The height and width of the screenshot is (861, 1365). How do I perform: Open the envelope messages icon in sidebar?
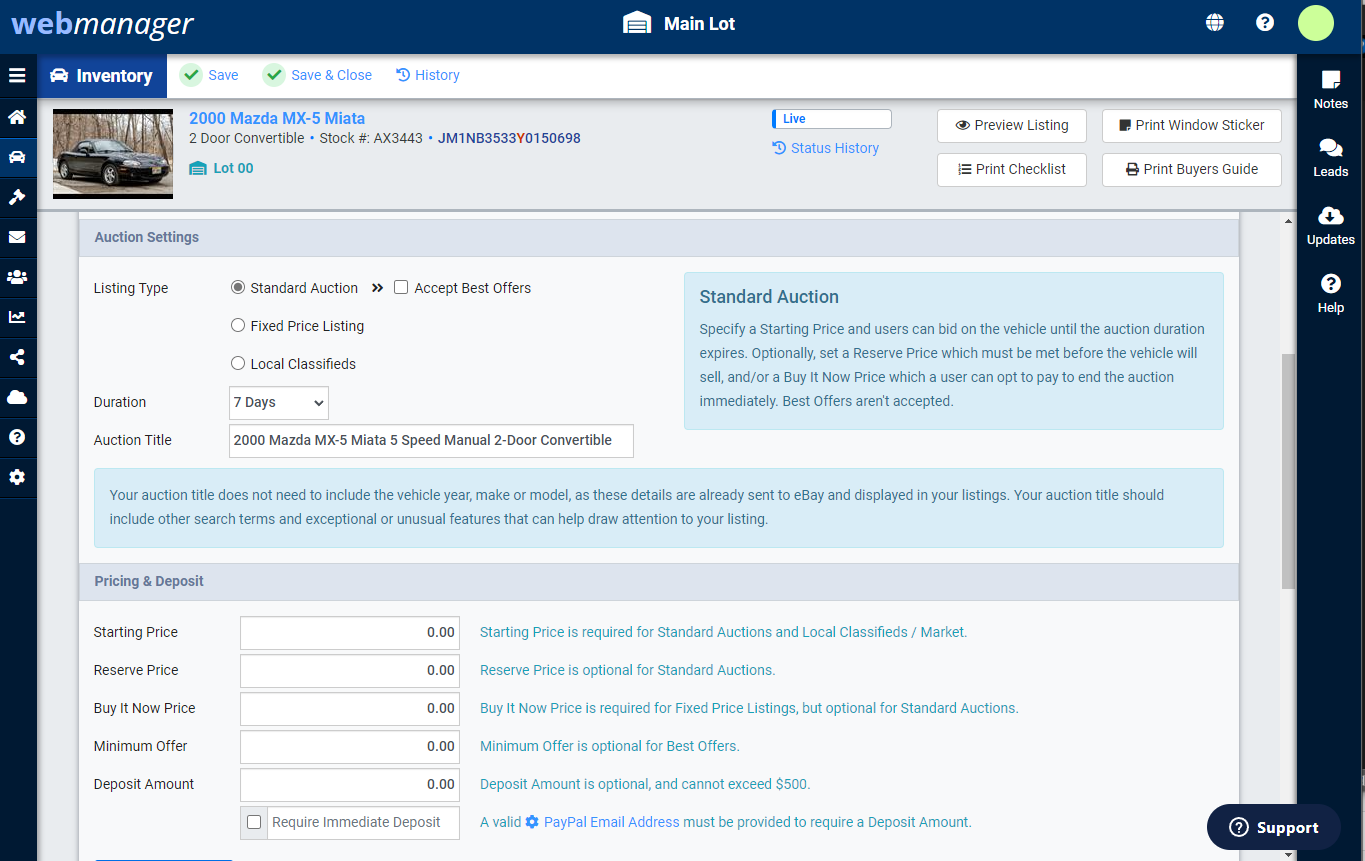[17, 237]
